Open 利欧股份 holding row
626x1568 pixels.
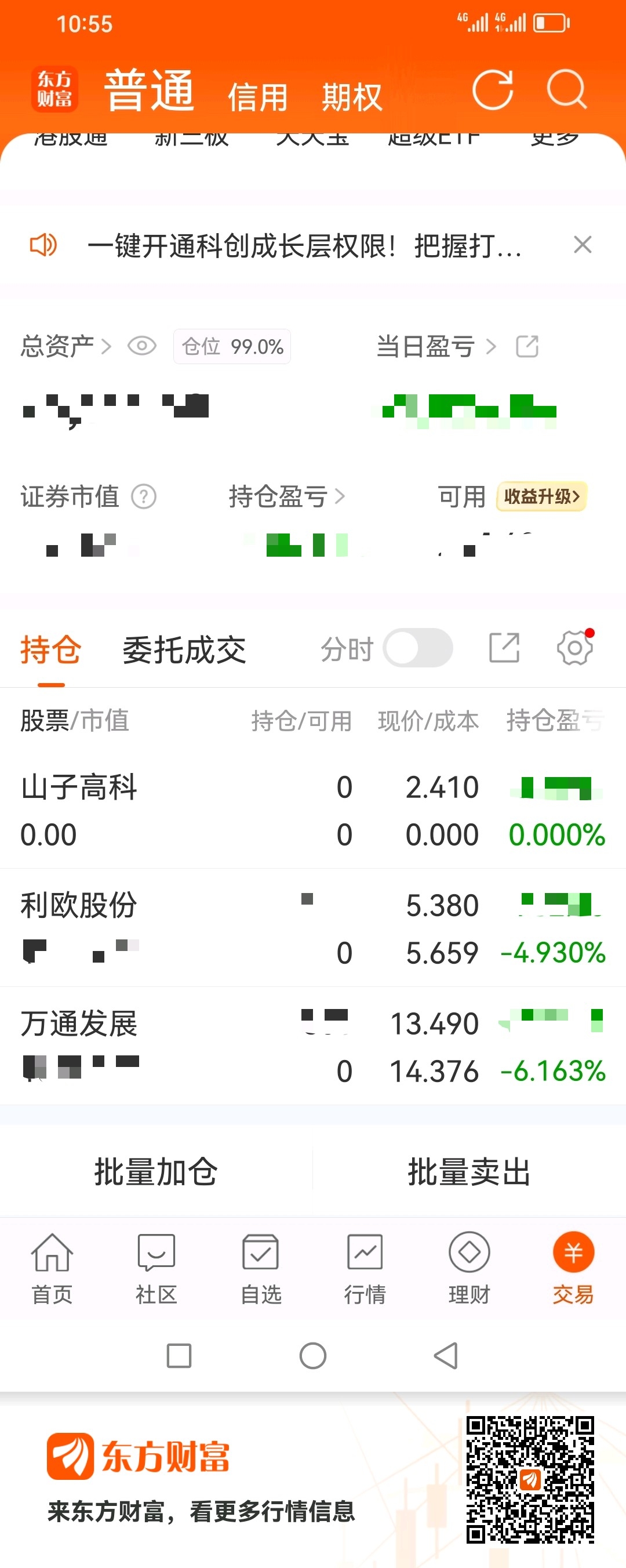[x=312, y=928]
